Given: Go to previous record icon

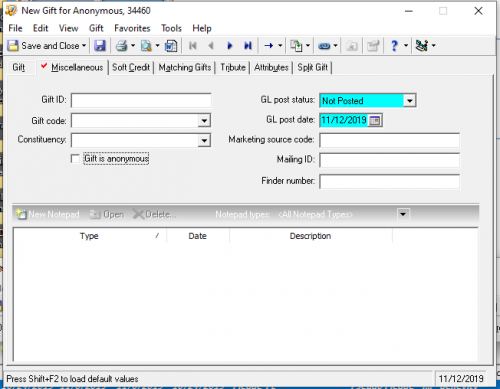Looking at the screenshot, I should pos(211,46).
